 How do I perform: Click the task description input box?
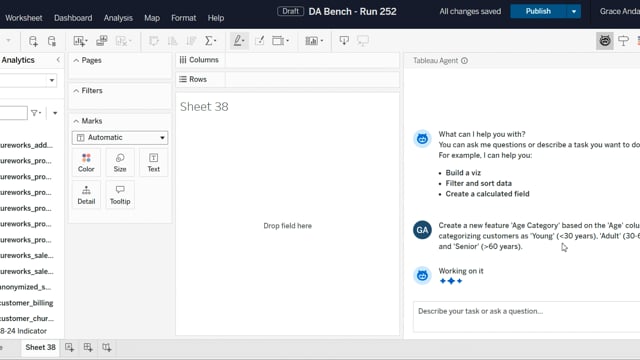[x=527, y=317]
